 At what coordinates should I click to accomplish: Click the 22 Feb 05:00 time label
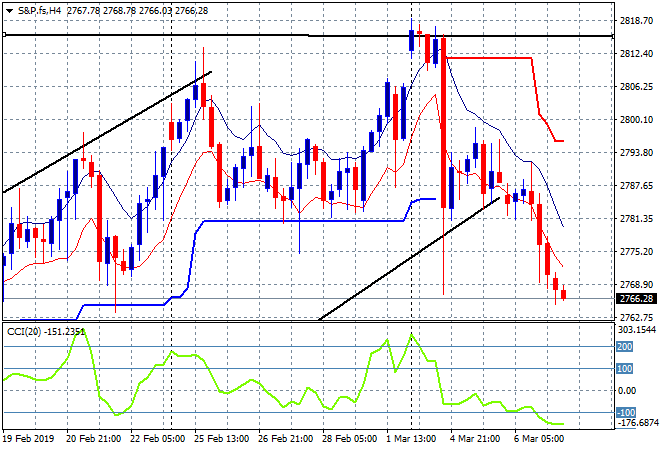[x=157, y=439]
